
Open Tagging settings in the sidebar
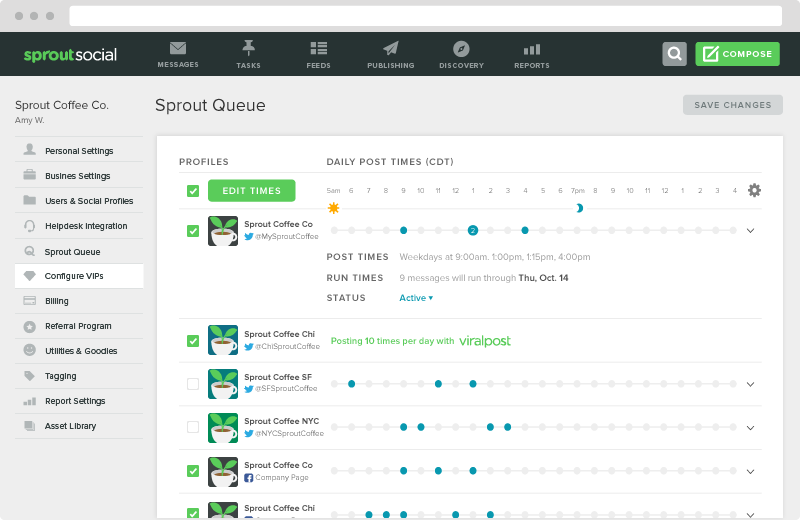tap(79, 376)
